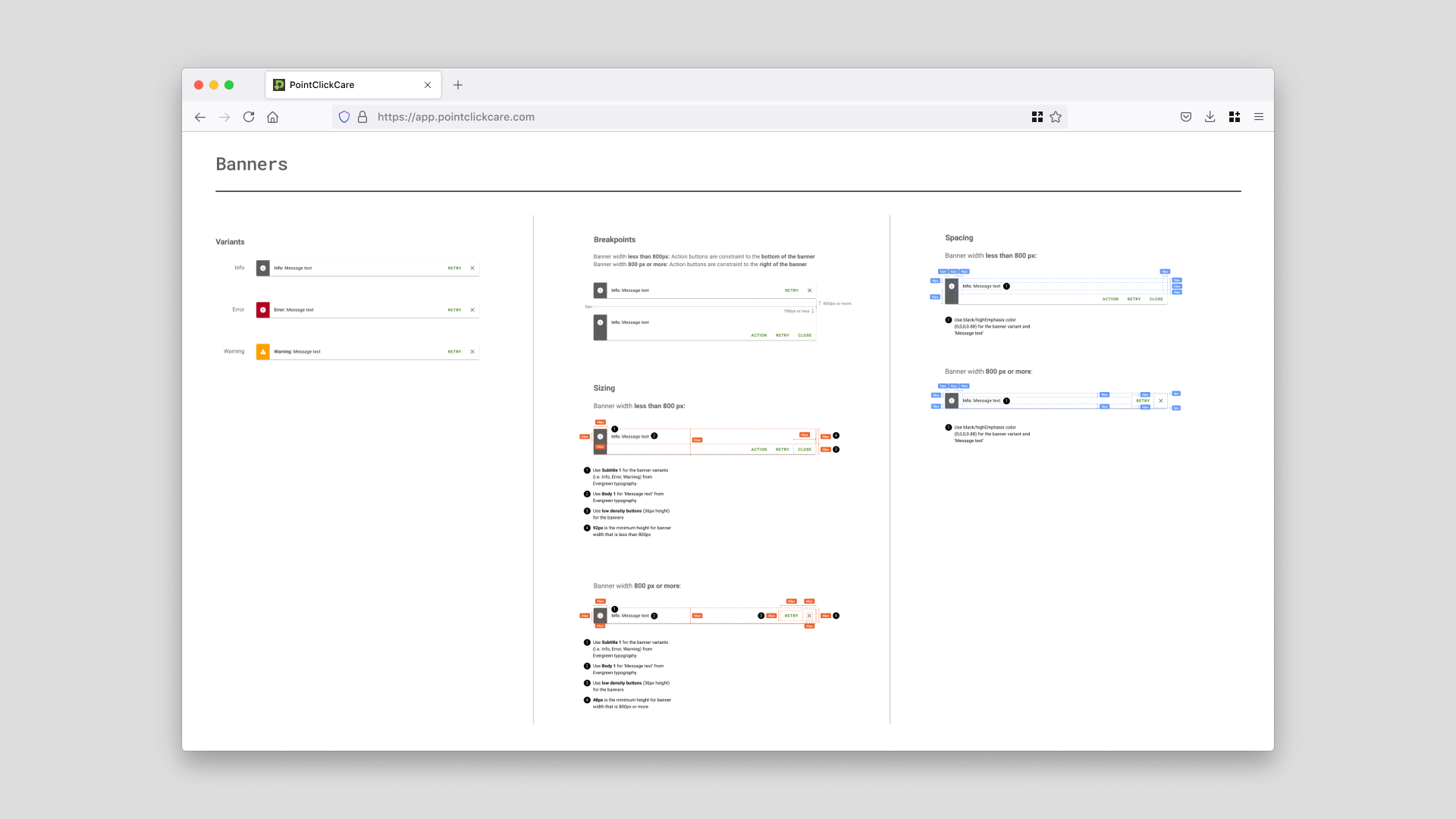Go back to the previous page
The image size is (1456, 819).
coord(200,117)
